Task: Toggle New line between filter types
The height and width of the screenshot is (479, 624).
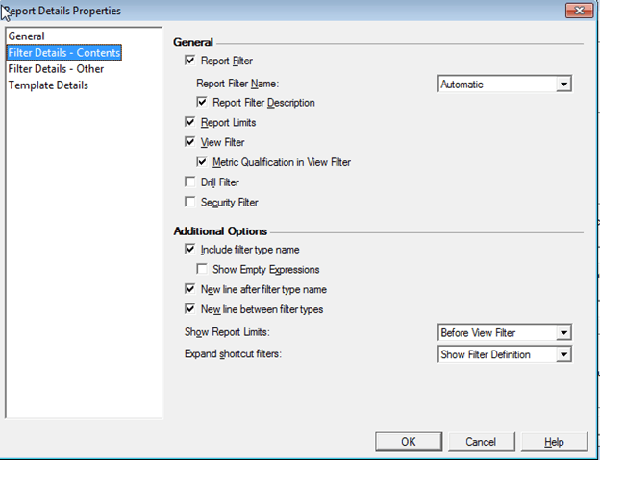Action: coord(191,309)
